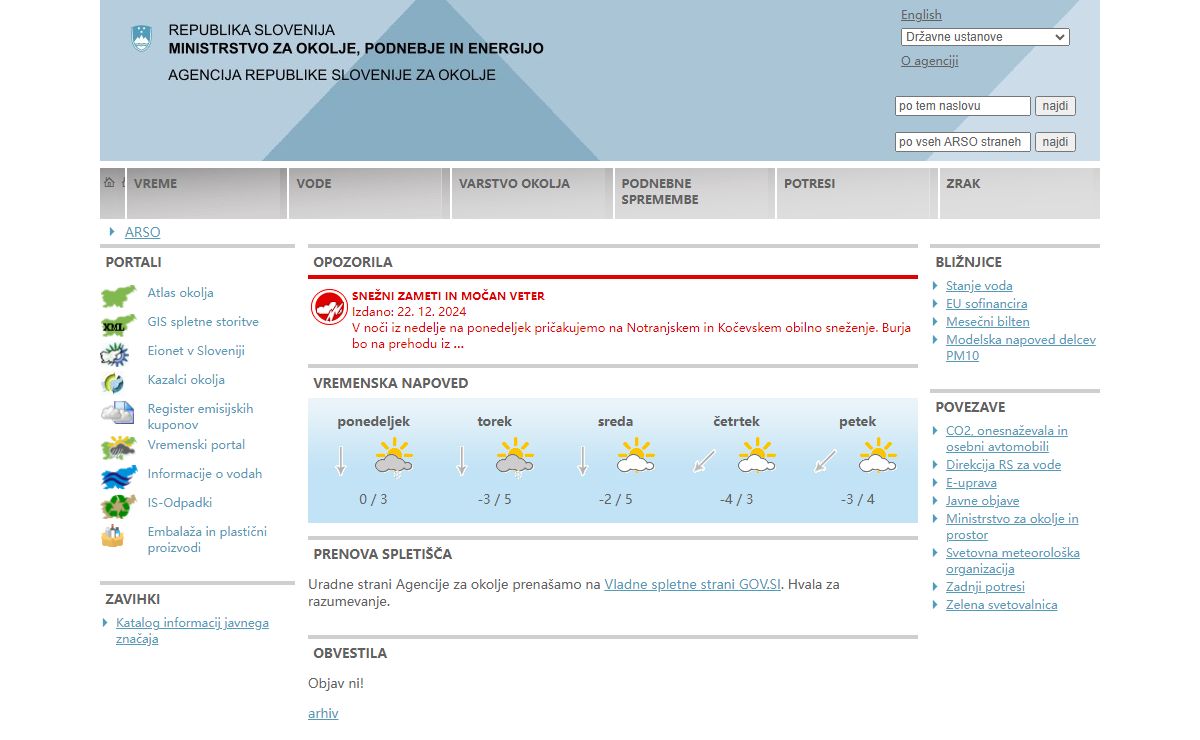Click the Informacije o vodah waves icon
Screen dimensions: 1200x740
118,476
